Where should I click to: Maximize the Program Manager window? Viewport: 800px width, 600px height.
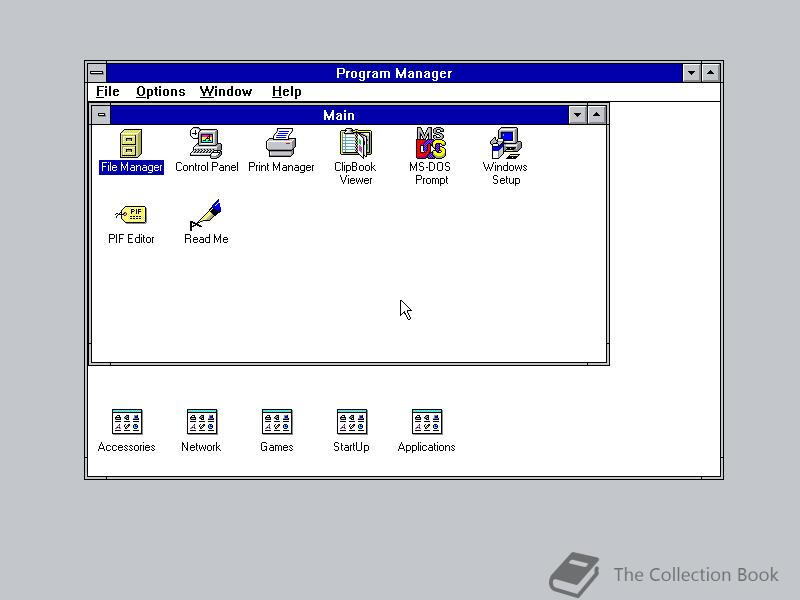click(711, 73)
